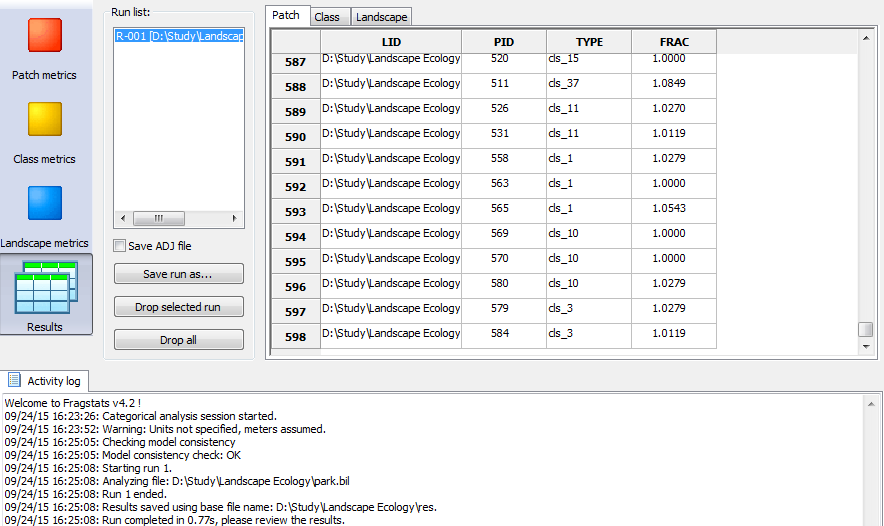Click the results table scroll down arrow
This screenshot has height=526, width=884.
coord(865,347)
